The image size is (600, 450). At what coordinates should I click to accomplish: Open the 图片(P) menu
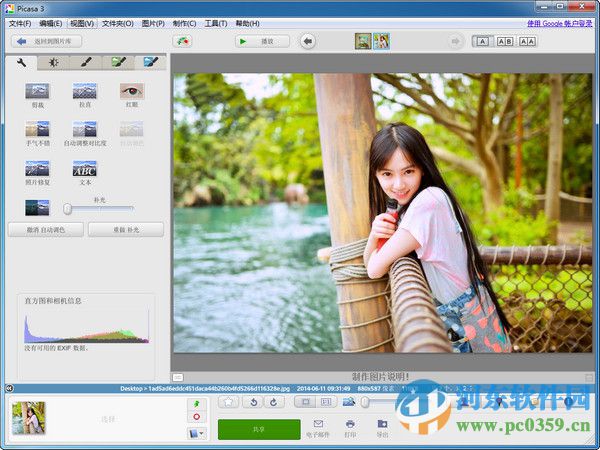tap(153, 24)
